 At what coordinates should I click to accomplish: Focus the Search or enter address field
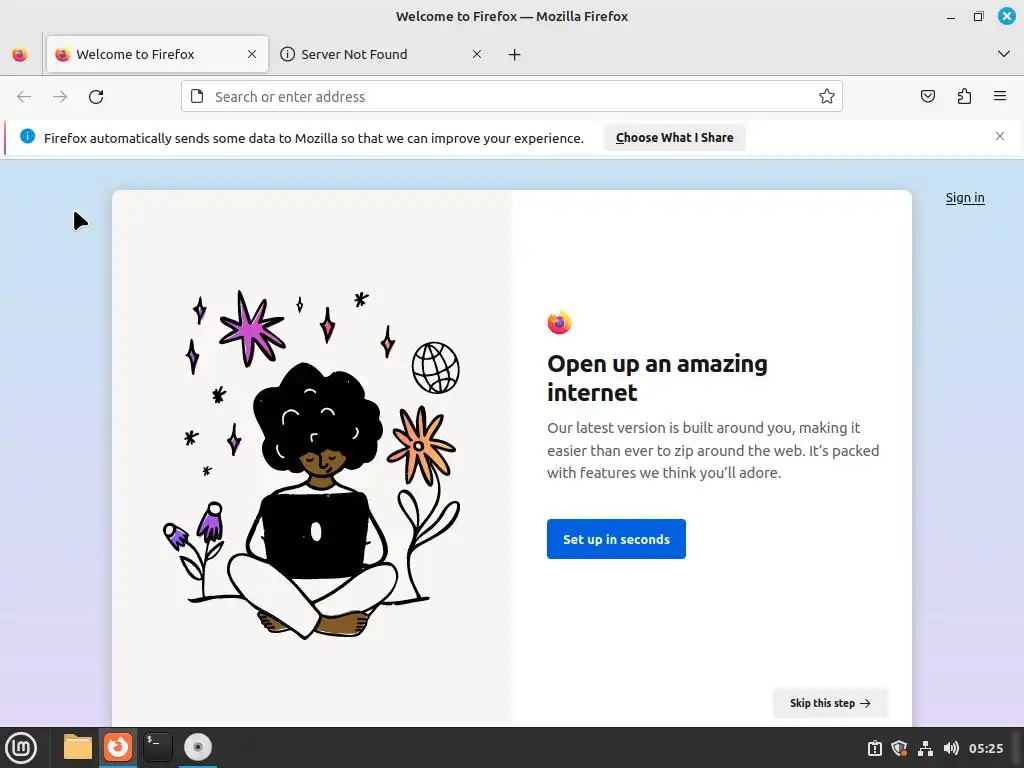pyautogui.click(x=511, y=97)
